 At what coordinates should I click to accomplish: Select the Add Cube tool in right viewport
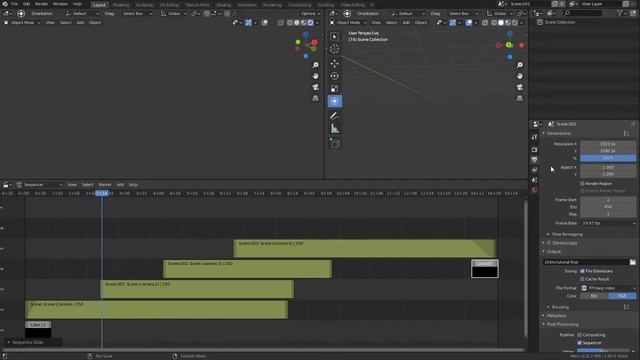click(x=334, y=144)
